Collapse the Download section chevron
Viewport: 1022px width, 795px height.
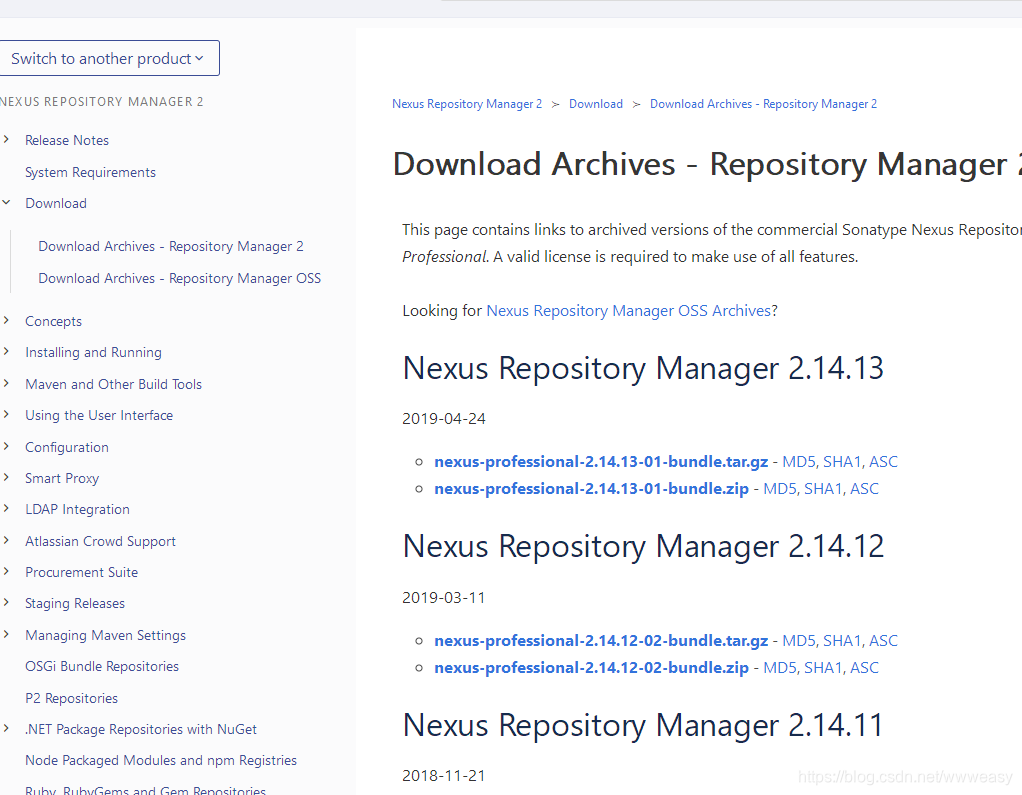coord(7,203)
